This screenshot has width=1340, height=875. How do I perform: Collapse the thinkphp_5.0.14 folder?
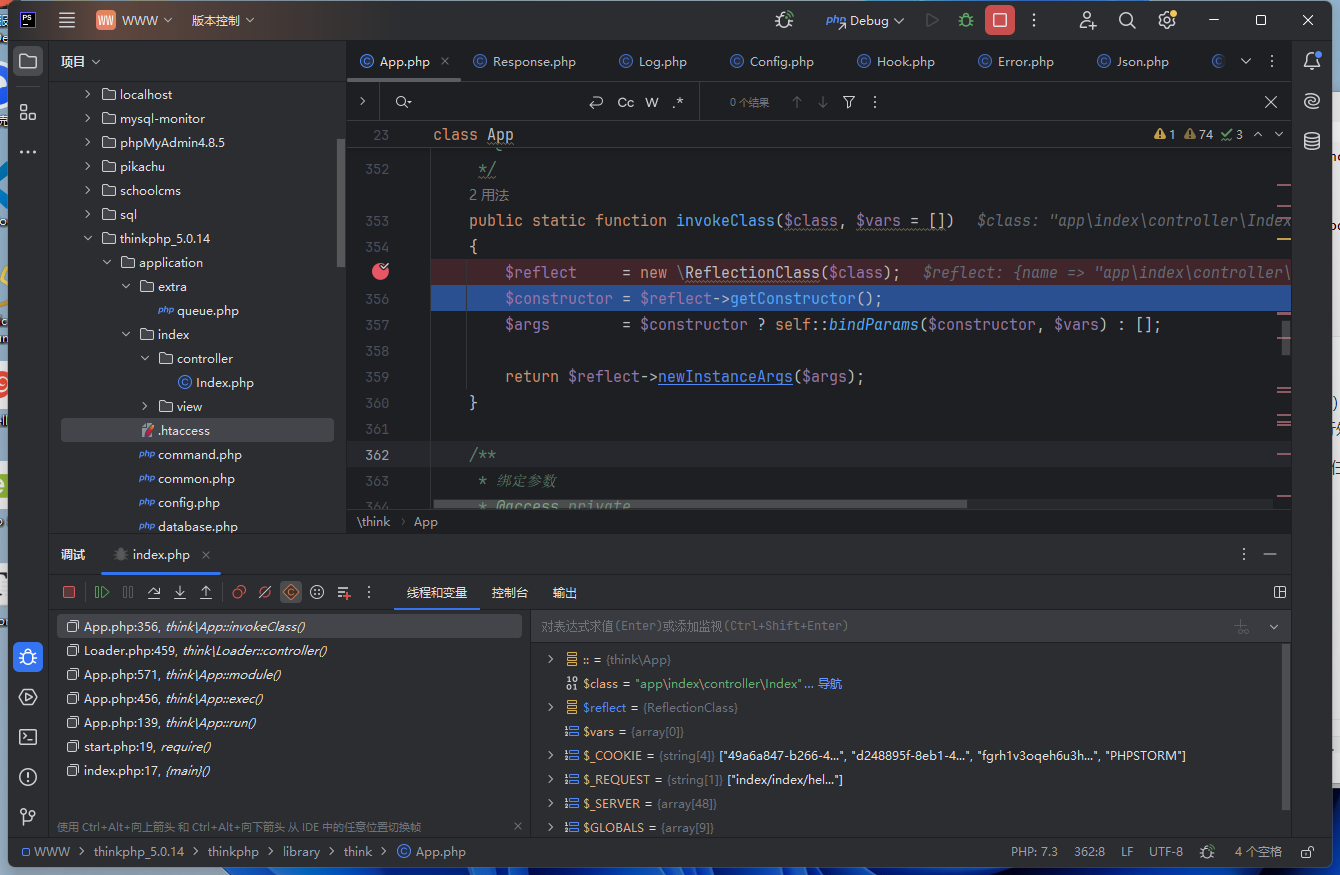pyautogui.click(x=87, y=238)
